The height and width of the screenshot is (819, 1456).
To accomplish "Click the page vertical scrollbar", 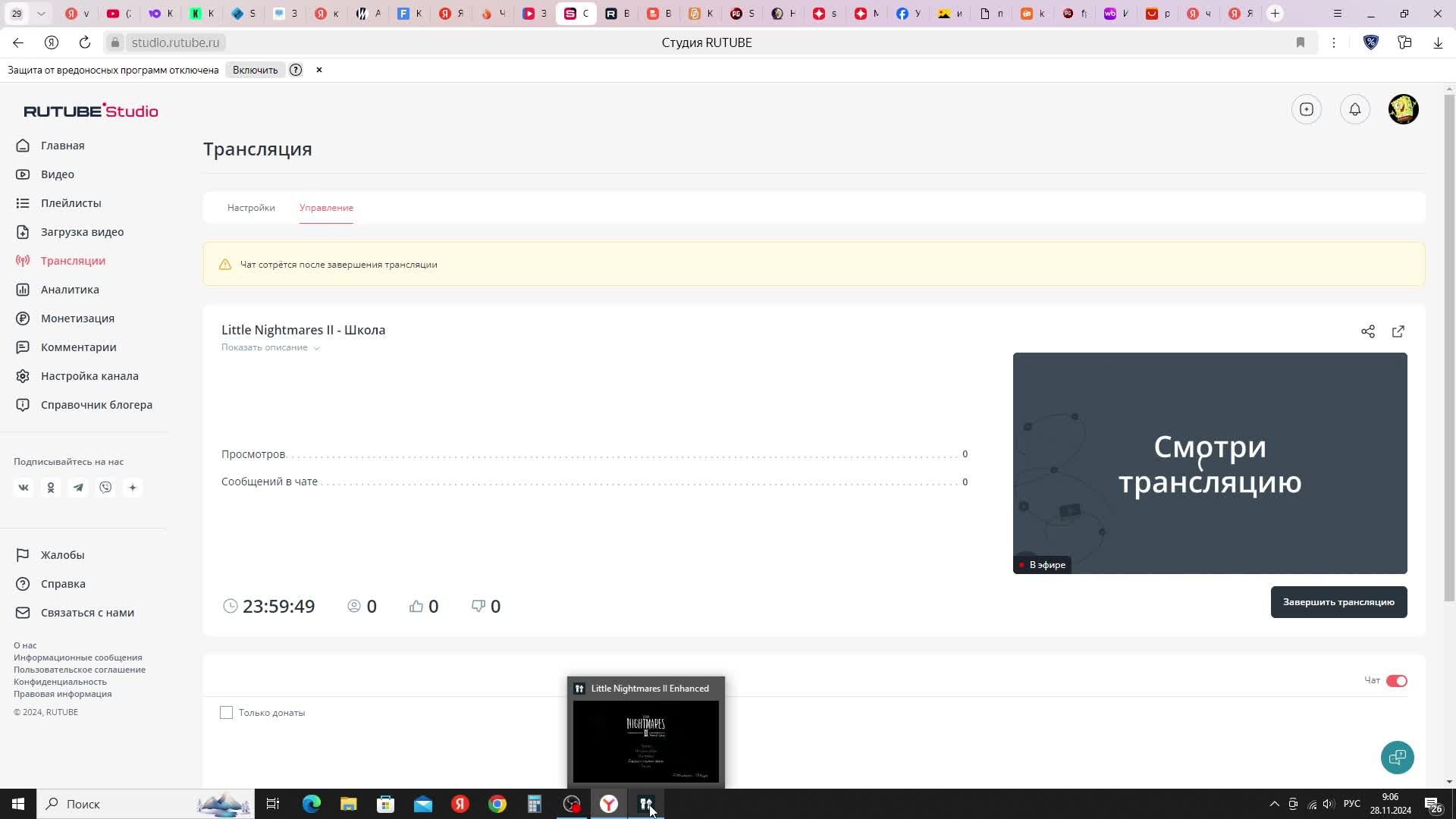I will tap(1449, 349).
